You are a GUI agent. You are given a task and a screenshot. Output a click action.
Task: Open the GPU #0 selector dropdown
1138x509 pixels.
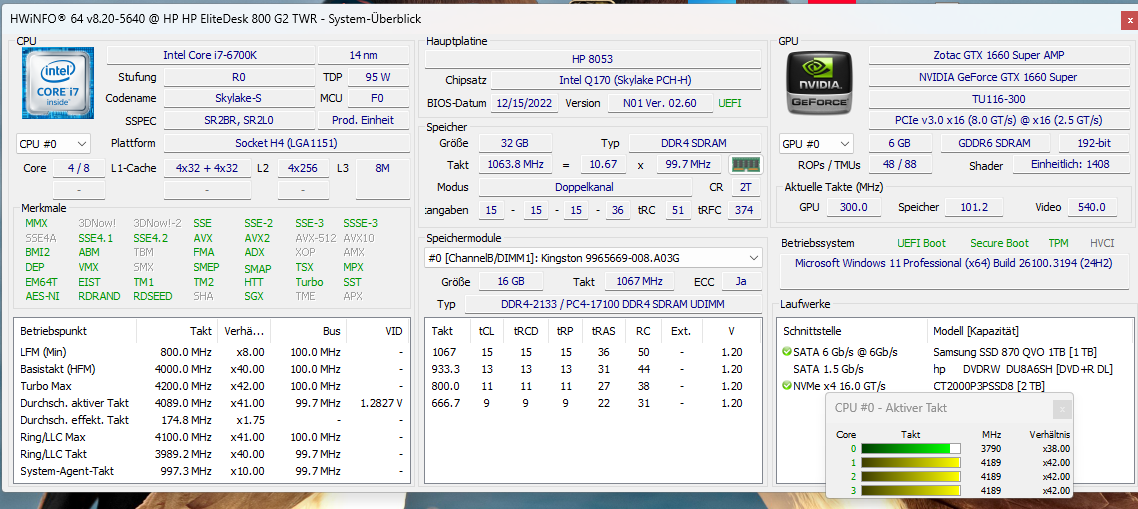click(x=816, y=144)
